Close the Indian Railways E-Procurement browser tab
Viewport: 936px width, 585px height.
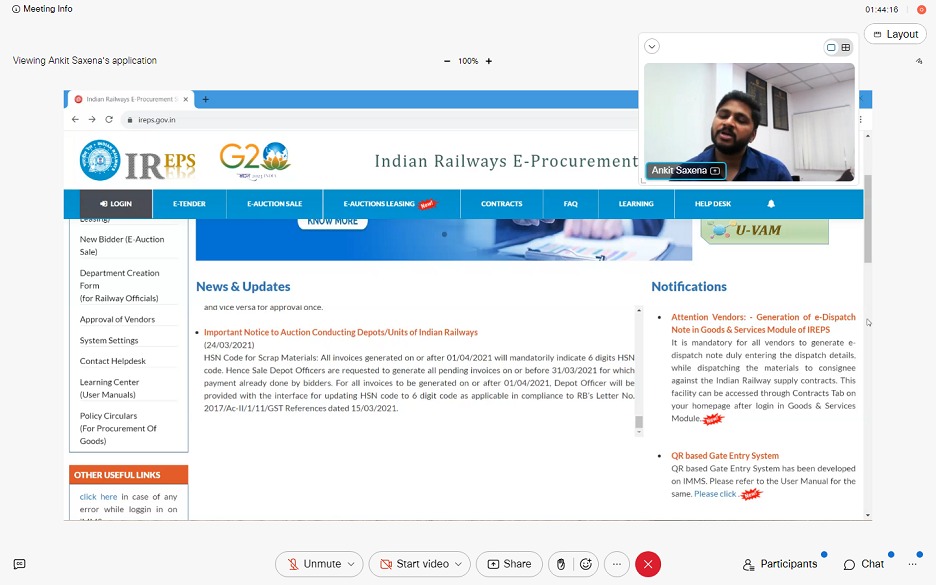186,99
